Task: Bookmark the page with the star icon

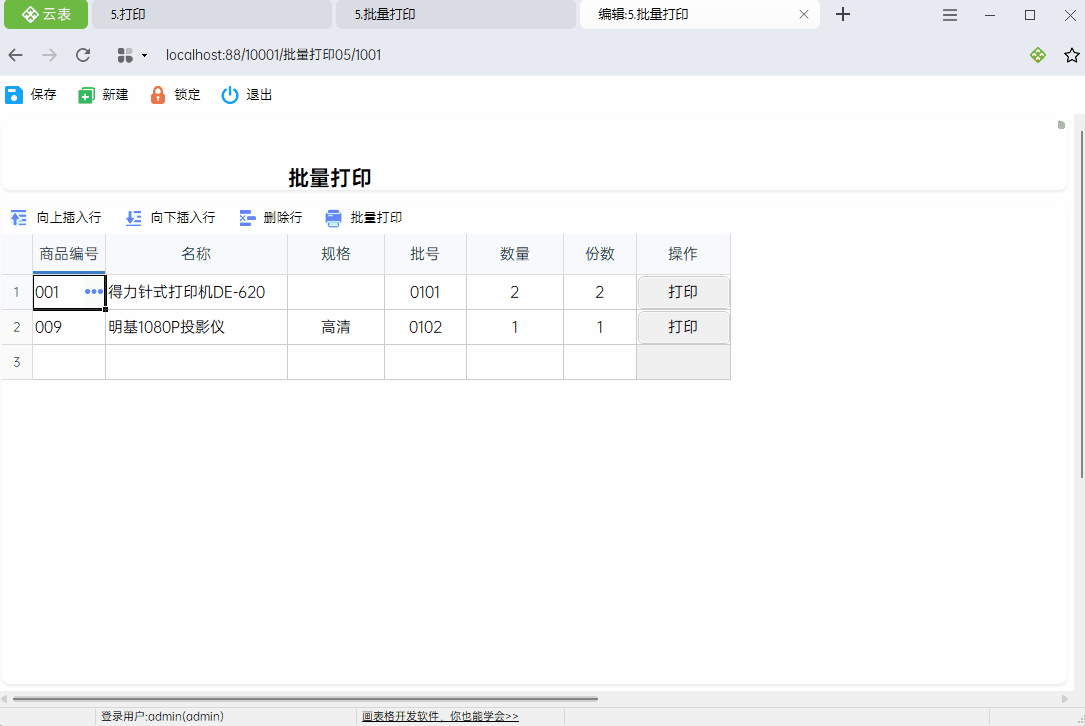Action: click(1072, 55)
